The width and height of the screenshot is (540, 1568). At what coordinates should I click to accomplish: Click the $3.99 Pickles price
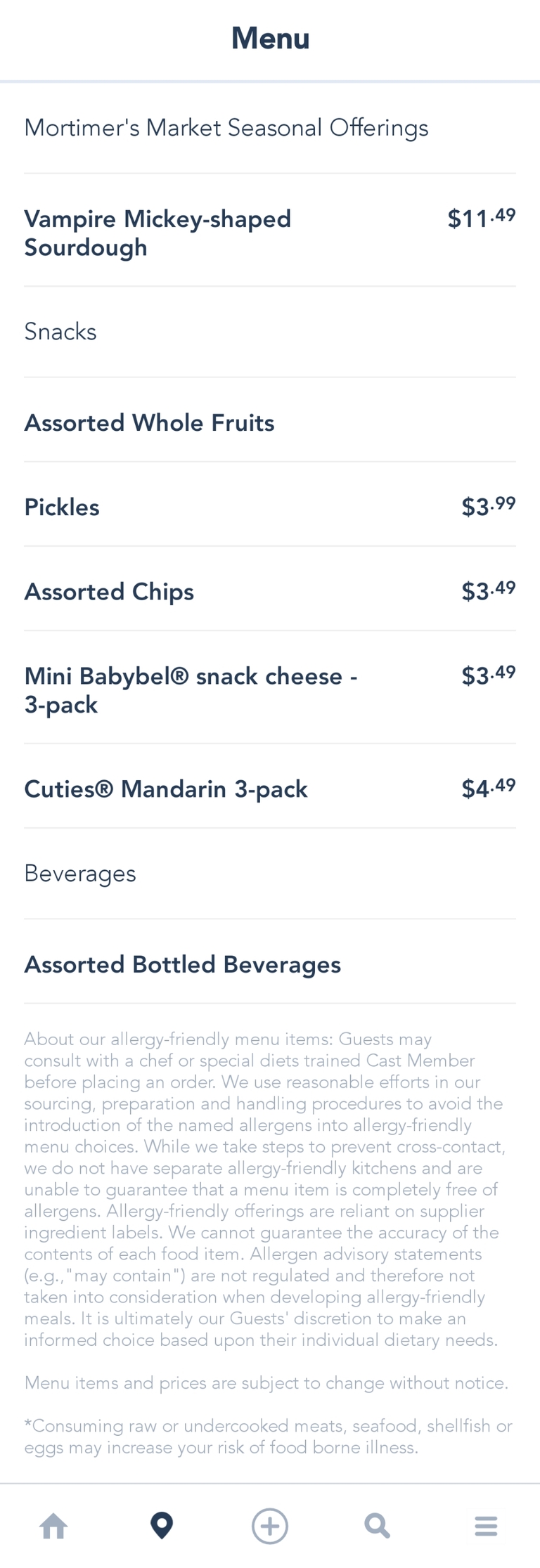point(489,506)
